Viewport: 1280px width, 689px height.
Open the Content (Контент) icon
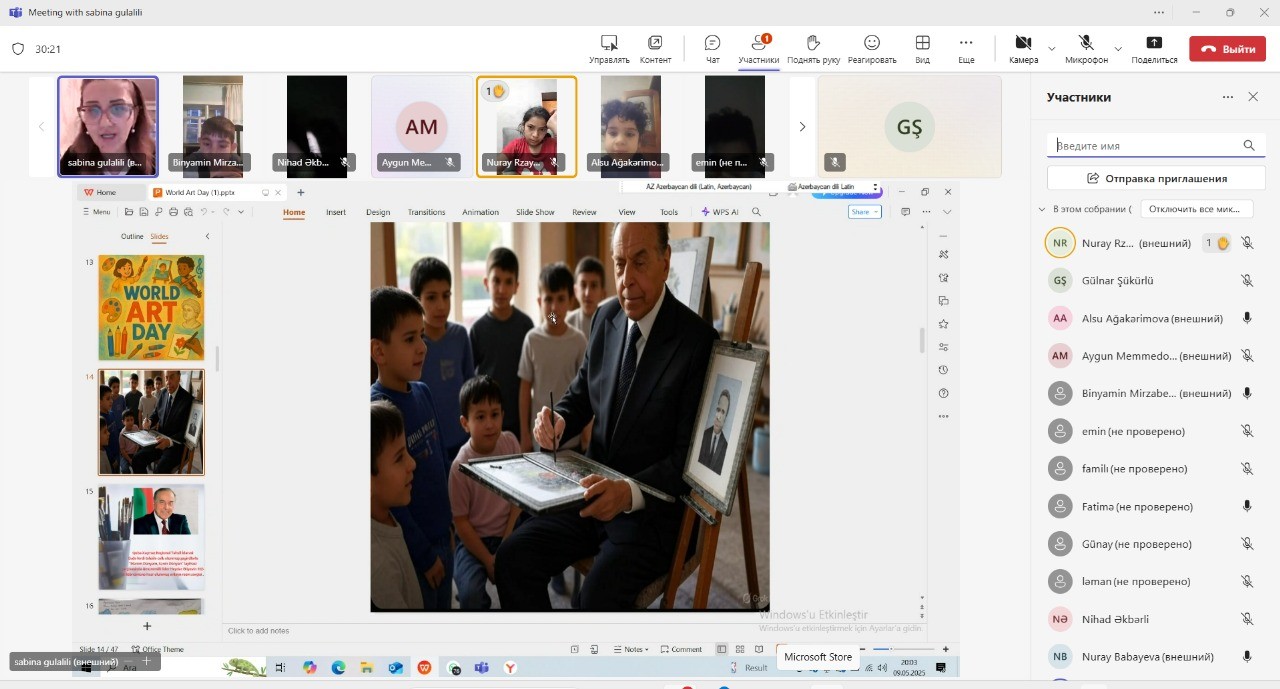pos(655,43)
